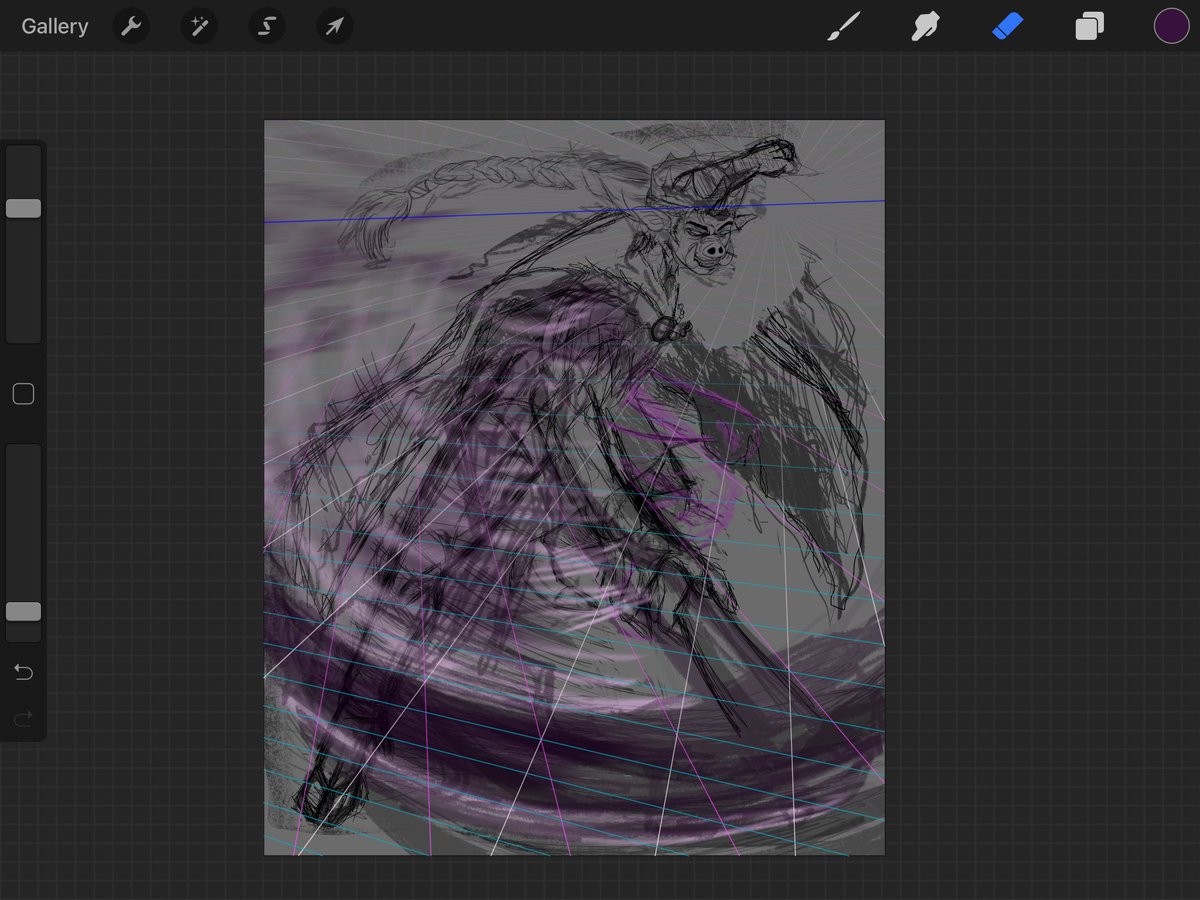This screenshot has width=1200, height=900.
Task: Select the Smudge tool
Action: (x=925, y=26)
